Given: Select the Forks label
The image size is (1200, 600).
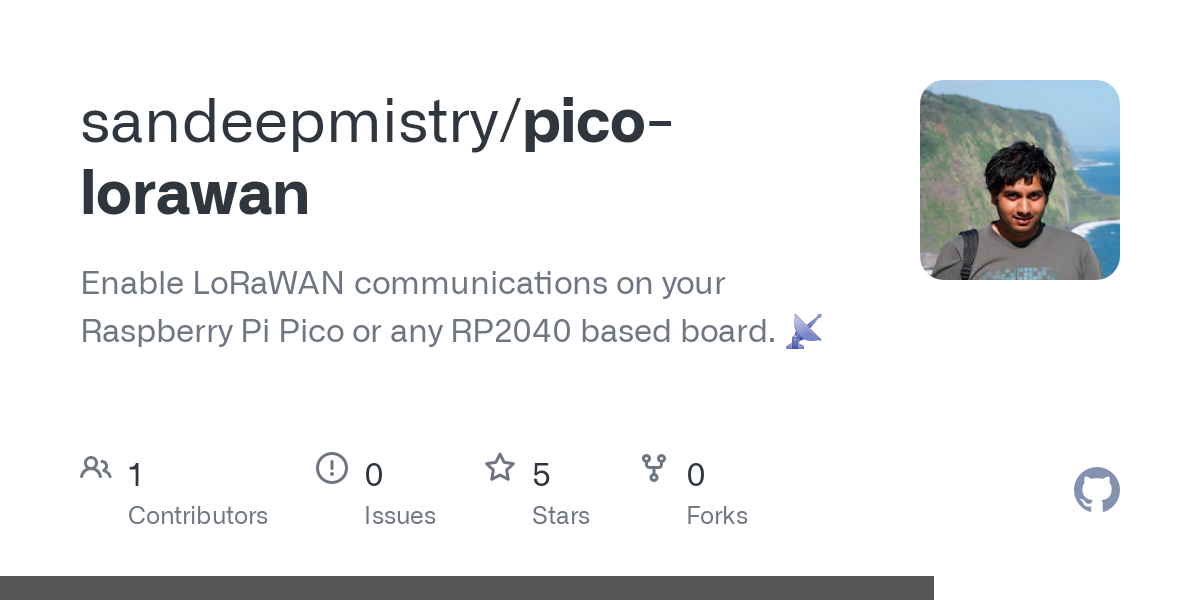Looking at the screenshot, I should [717, 516].
